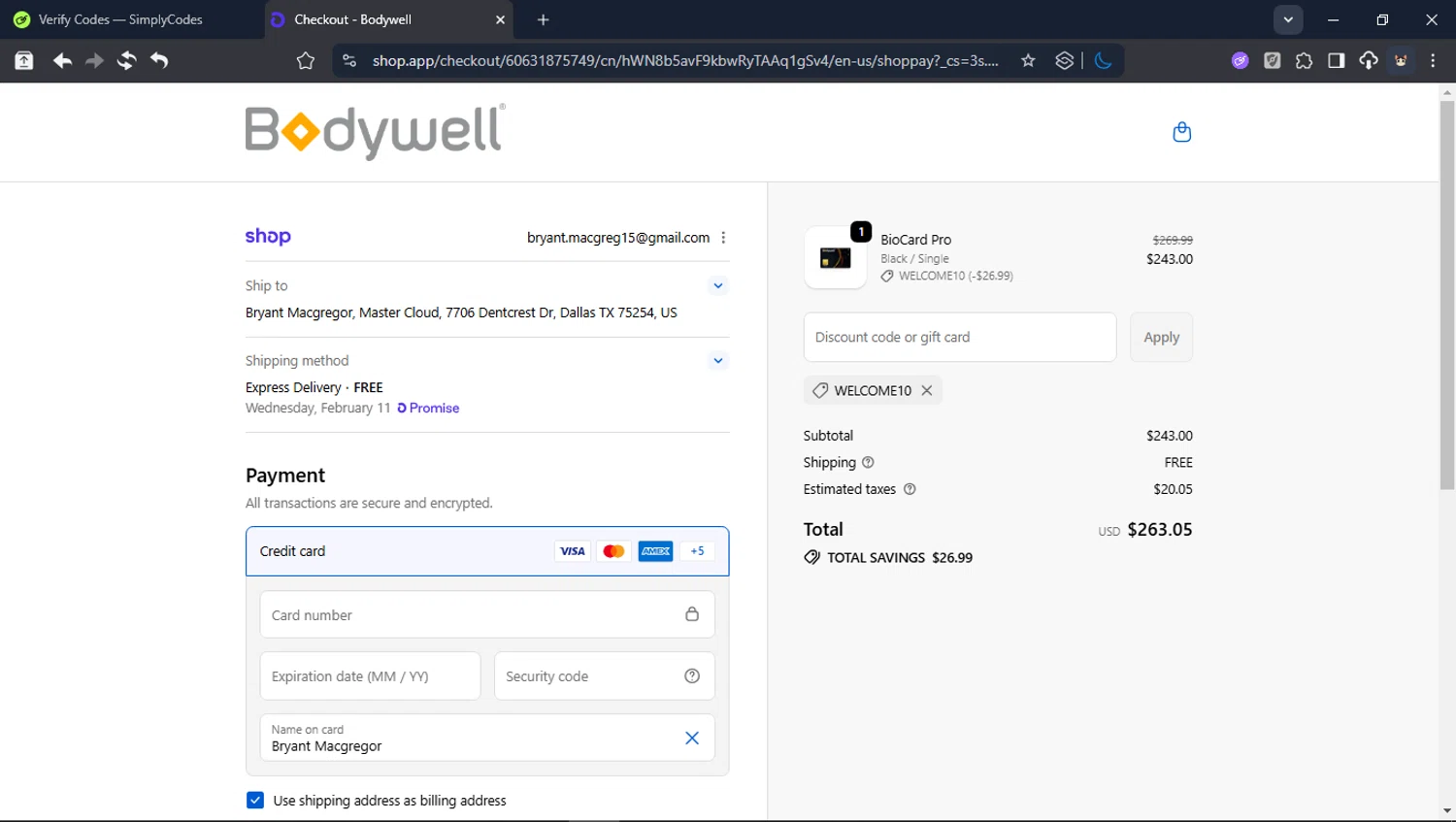
Task: Toggle the browser side panel
Action: [x=1336, y=60]
